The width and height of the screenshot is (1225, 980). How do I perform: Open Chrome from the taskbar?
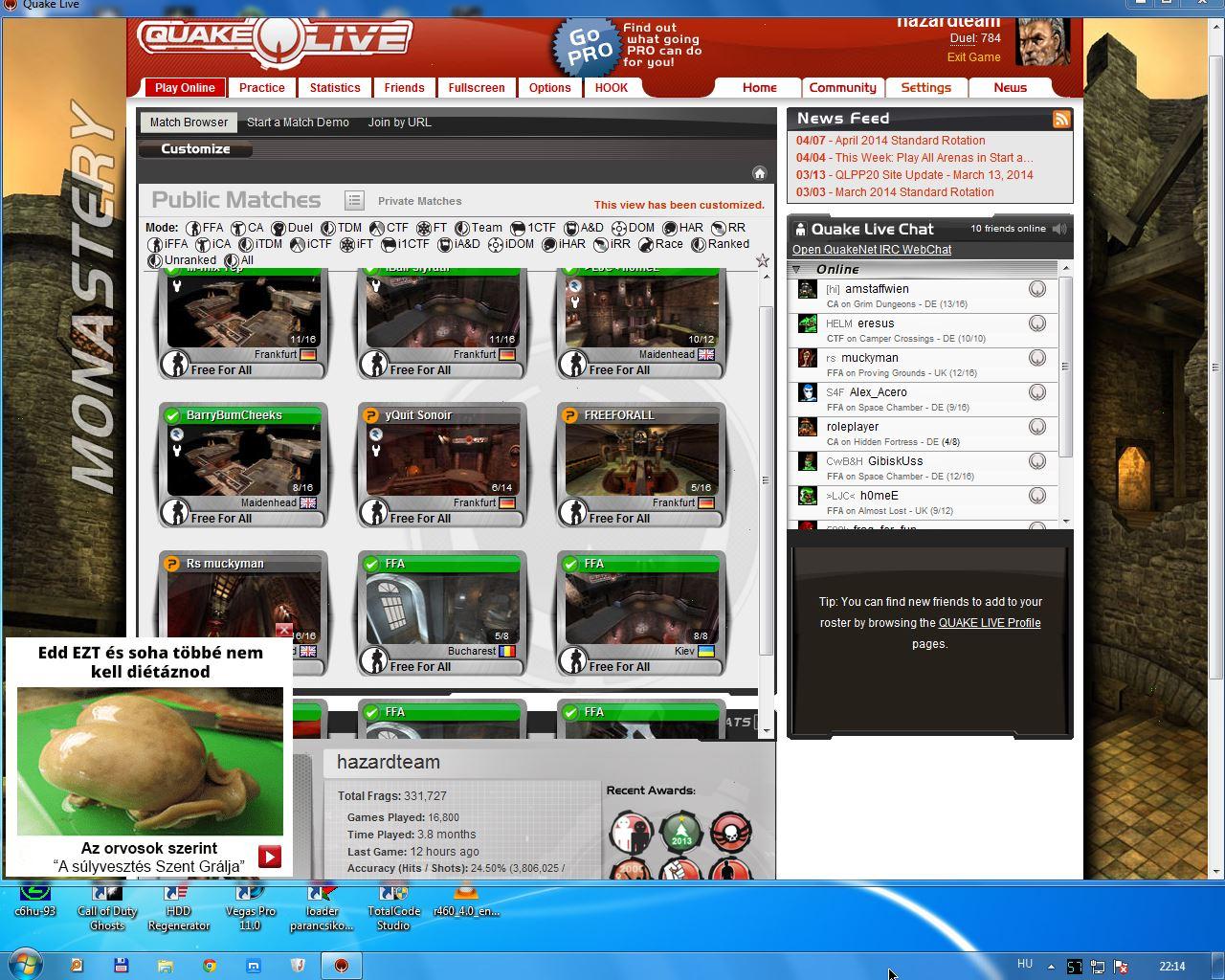coord(210,966)
